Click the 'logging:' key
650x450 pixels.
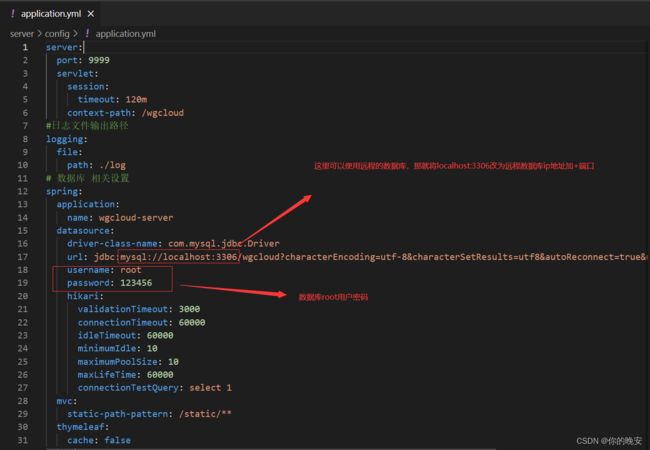pyautogui.click(x=67, y=139)
